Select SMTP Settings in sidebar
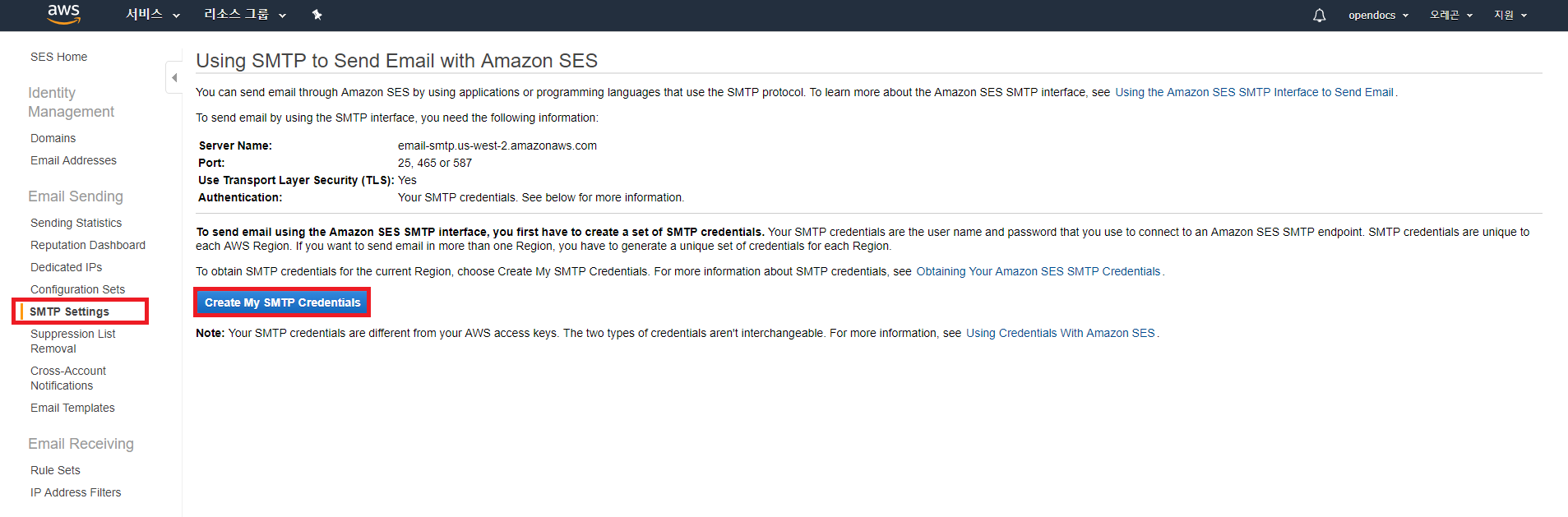Screen dimensions: 1568x517 [69, 312]
